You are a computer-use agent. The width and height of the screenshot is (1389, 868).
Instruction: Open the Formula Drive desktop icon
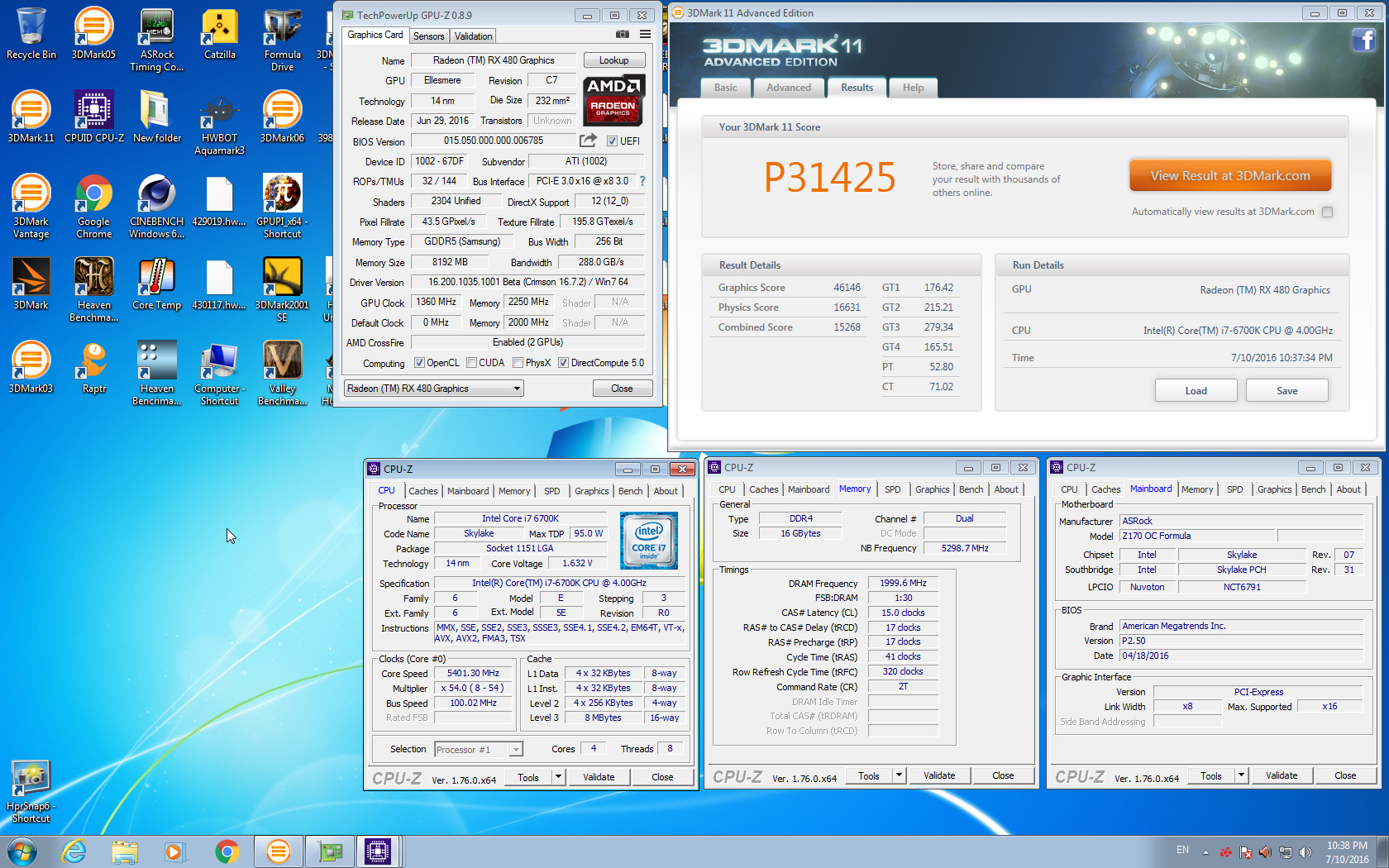click(x=283, y=39)
